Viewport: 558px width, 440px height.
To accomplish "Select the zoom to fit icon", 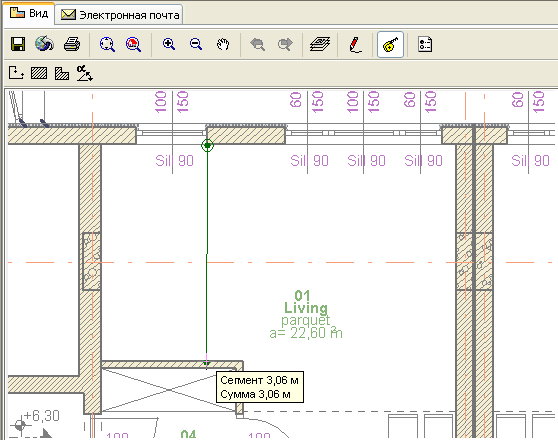I will (x=107, y=44).
